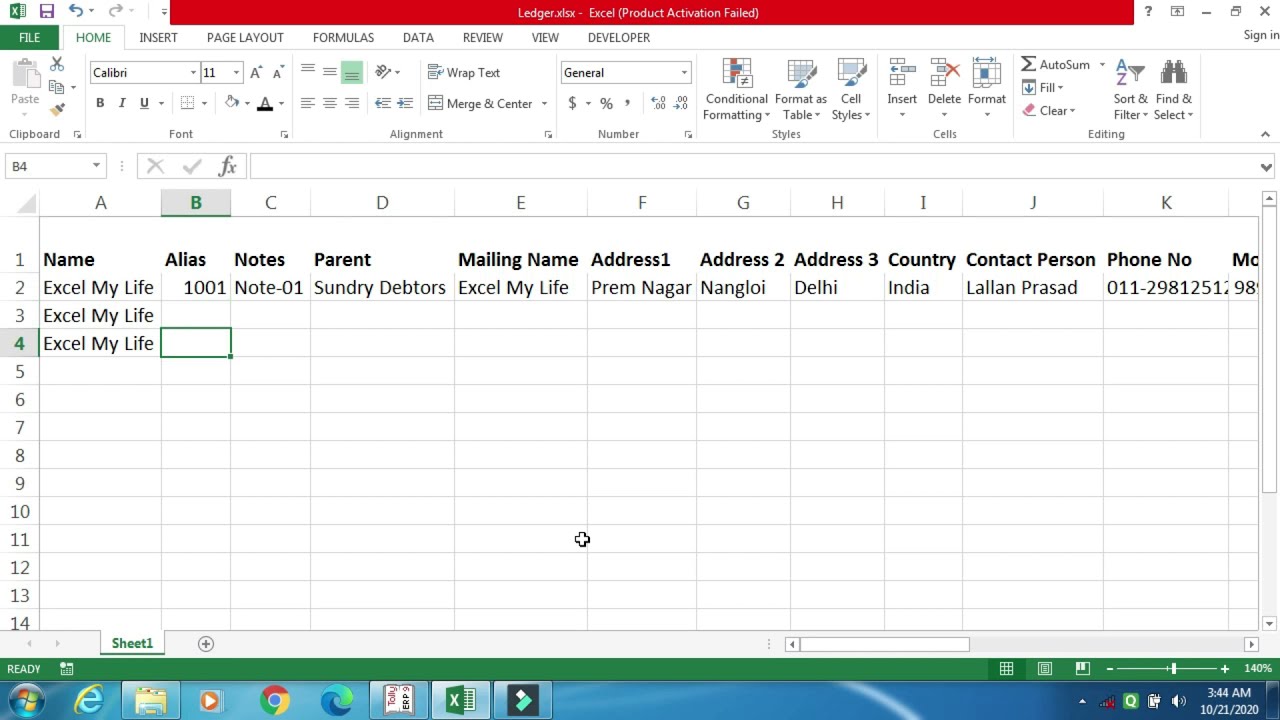Switch to the INSERT tab
This screenshot has width=1280, height=720.
158,37
